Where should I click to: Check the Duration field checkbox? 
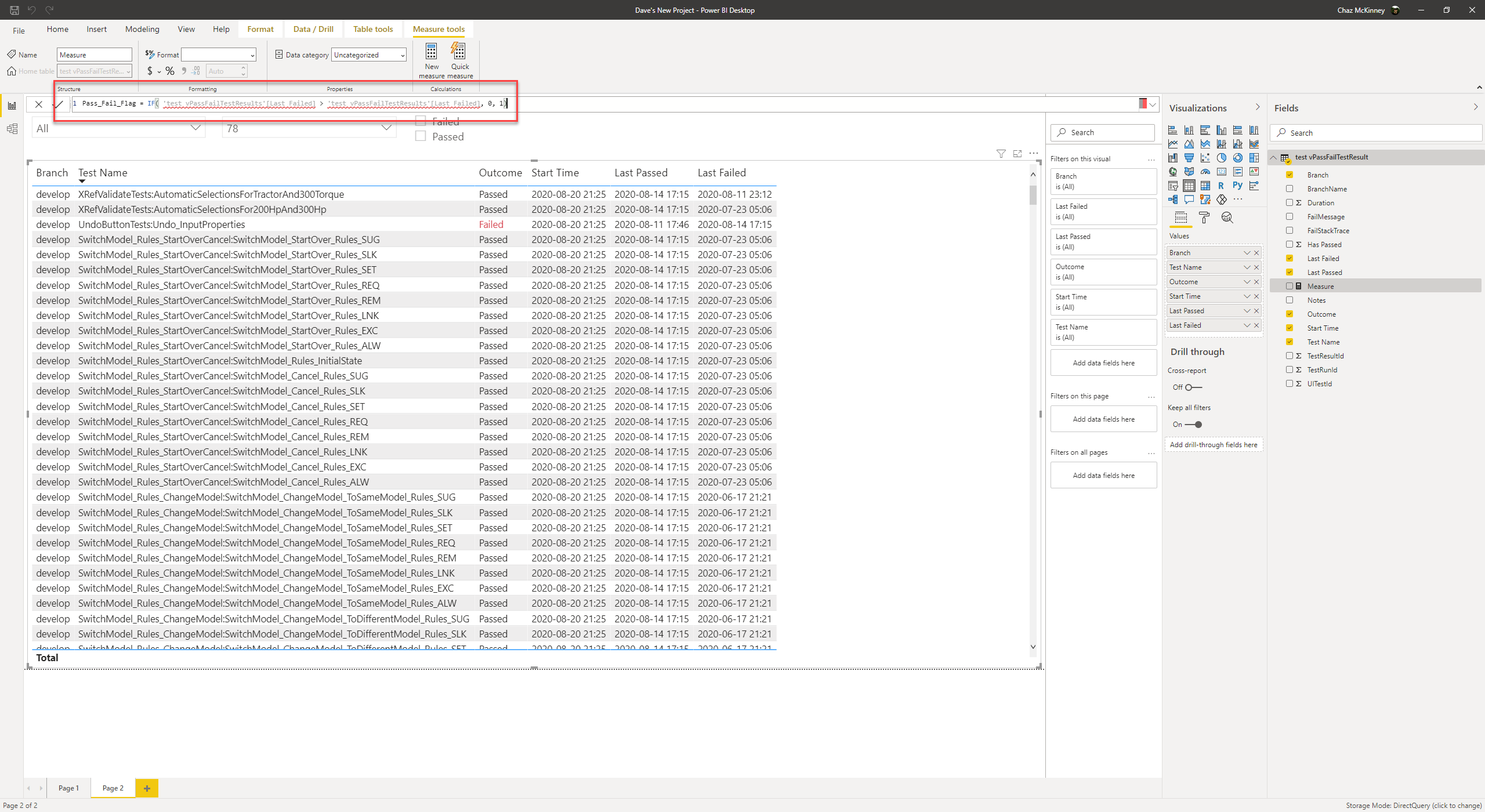[x=1290, y=202]
